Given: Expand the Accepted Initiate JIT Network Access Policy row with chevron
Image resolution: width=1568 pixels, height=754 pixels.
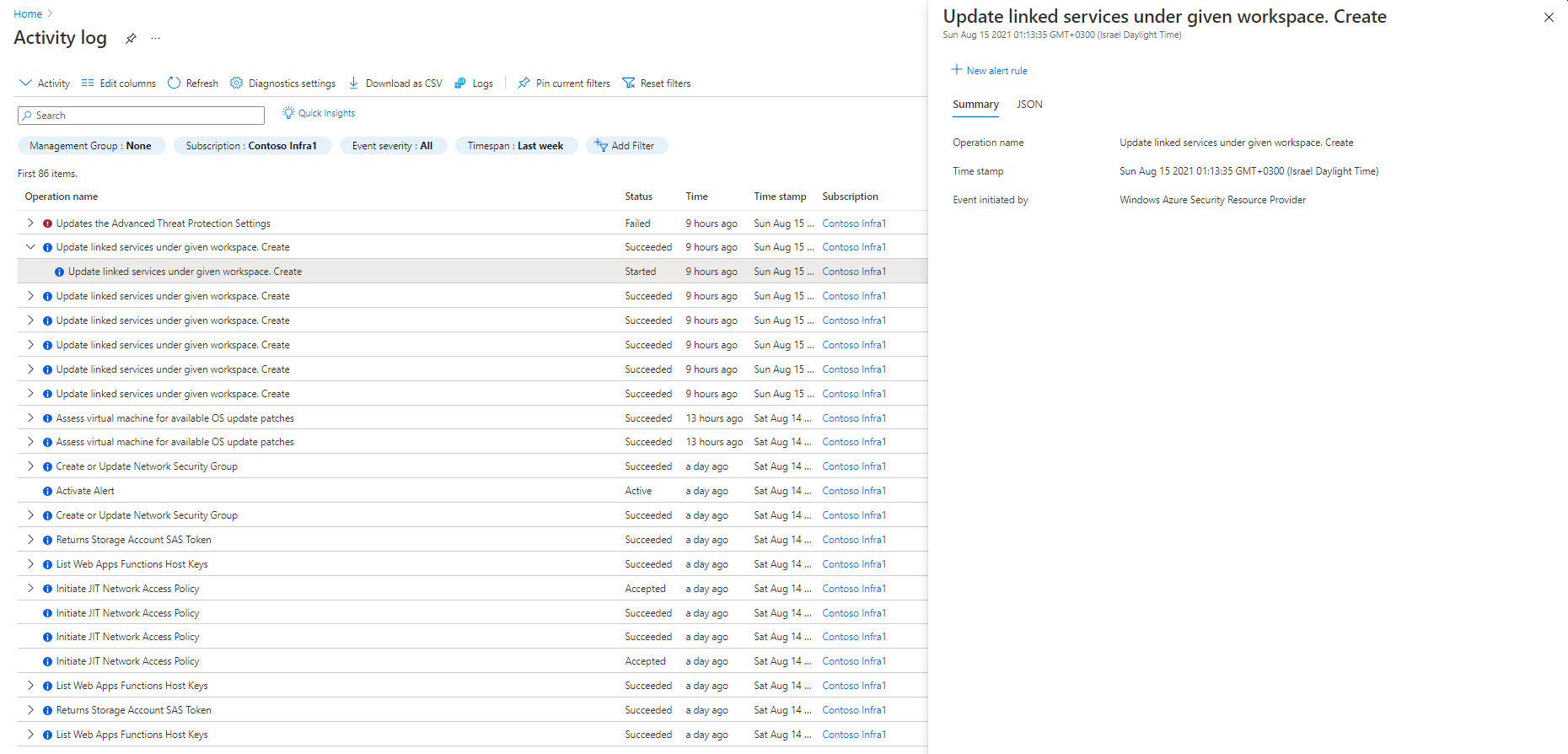Looking at the screenshot, I should tap(30, 589).
